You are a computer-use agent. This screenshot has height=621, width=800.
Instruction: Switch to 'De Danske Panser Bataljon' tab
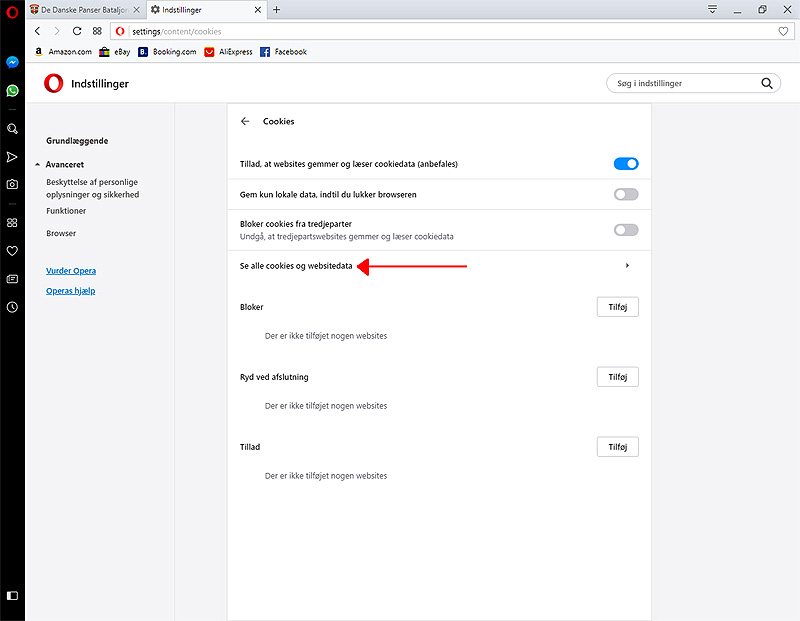(84, 10)
